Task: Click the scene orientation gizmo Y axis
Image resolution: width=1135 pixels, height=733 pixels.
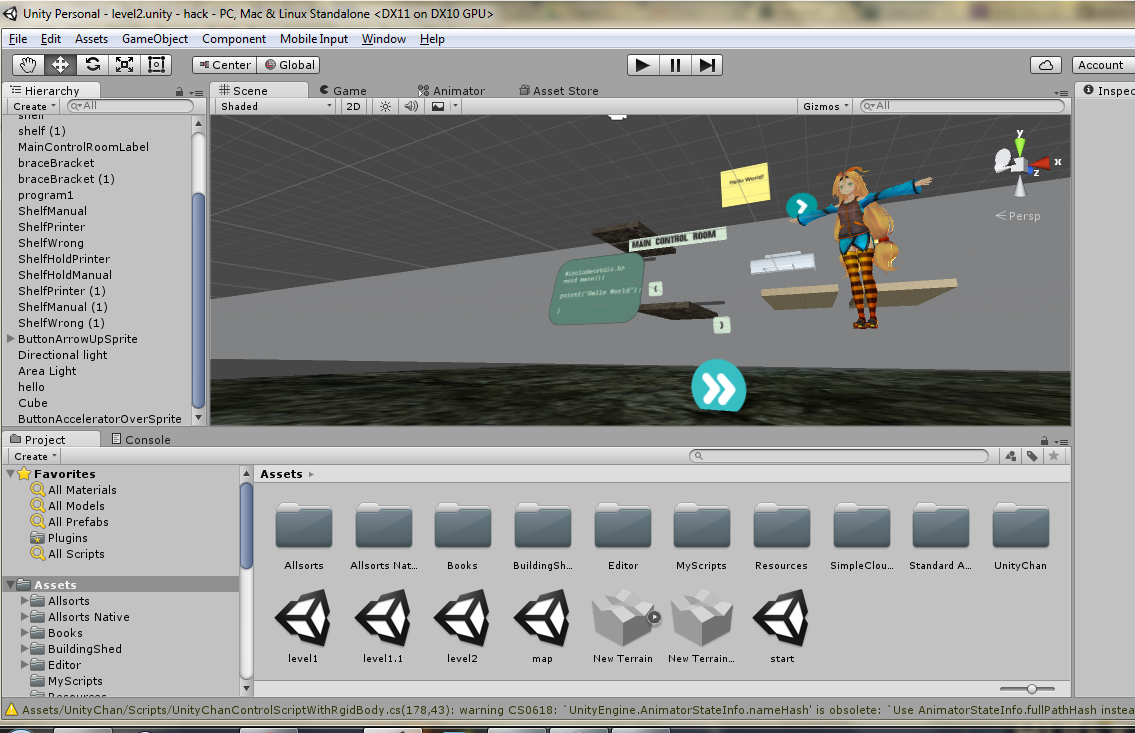Action: pos(1019,147)
